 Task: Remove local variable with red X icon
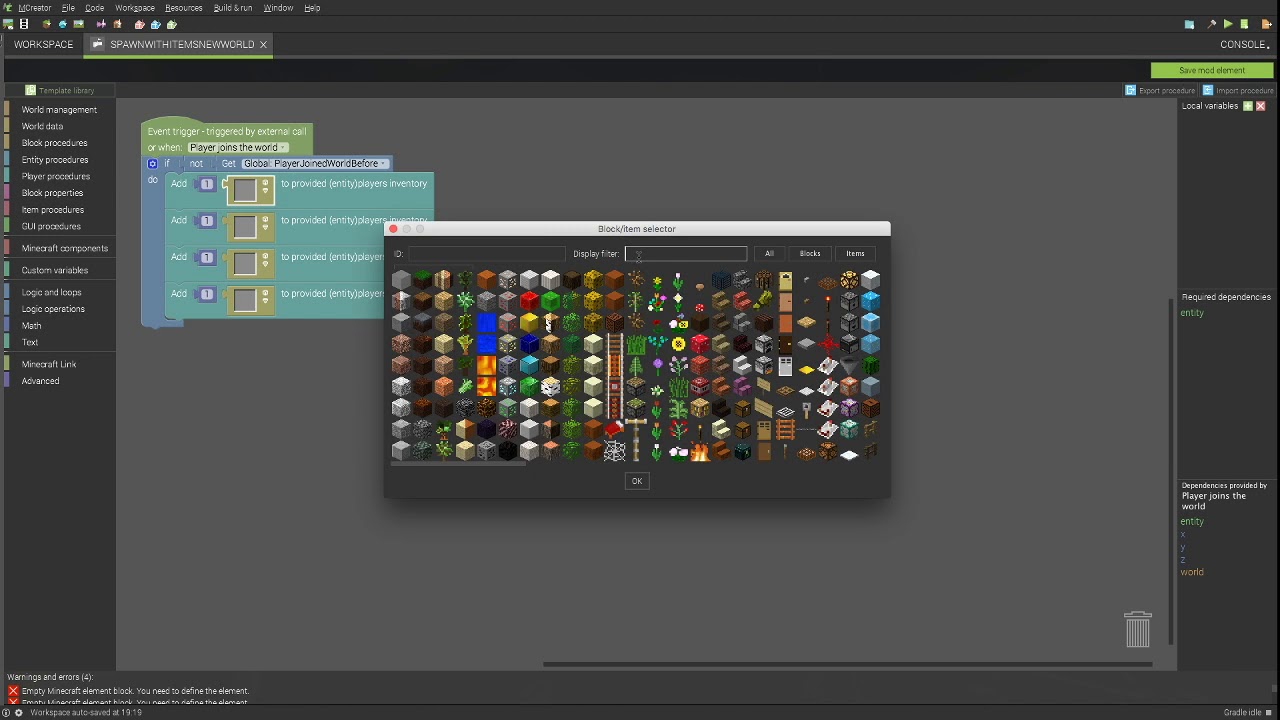pos(1260,106)
